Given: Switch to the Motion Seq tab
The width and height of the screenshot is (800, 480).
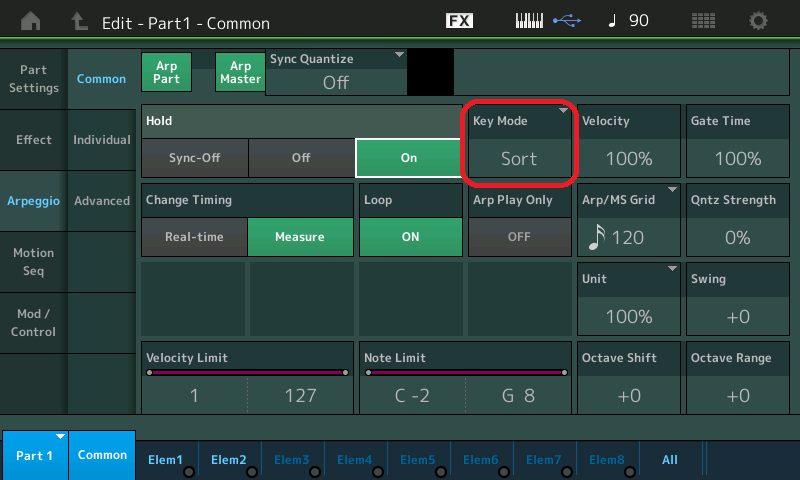Looking at the screenshot, I should tap(33, 262).
